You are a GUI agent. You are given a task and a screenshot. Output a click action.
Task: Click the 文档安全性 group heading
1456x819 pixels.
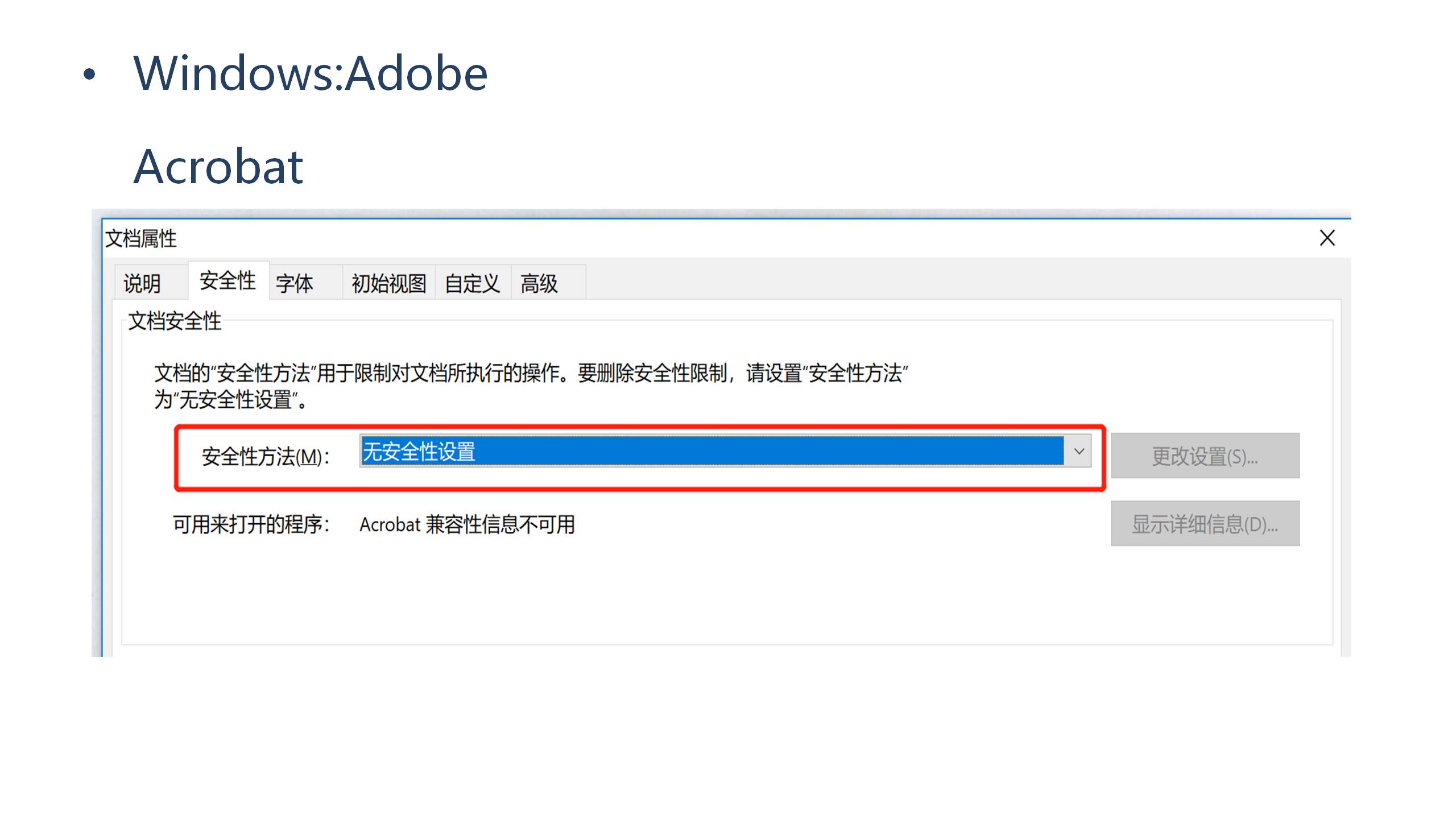(x=175, y=321)
